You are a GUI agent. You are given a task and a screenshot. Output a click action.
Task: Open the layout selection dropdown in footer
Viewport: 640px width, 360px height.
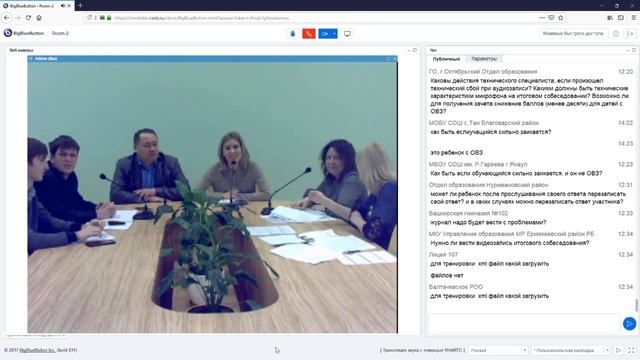(571, 350)
